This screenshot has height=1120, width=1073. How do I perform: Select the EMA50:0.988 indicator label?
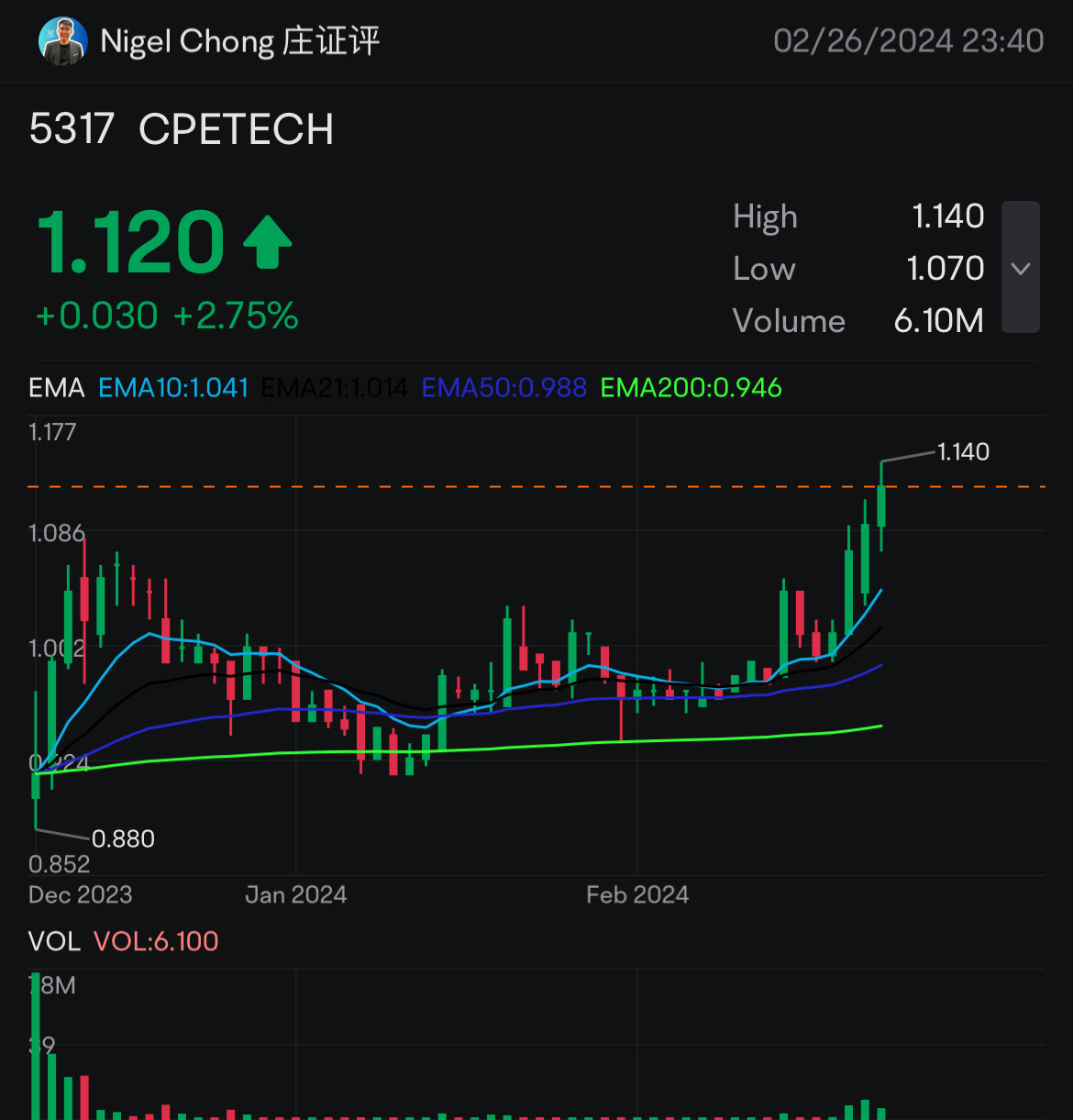tap(503, 388)
